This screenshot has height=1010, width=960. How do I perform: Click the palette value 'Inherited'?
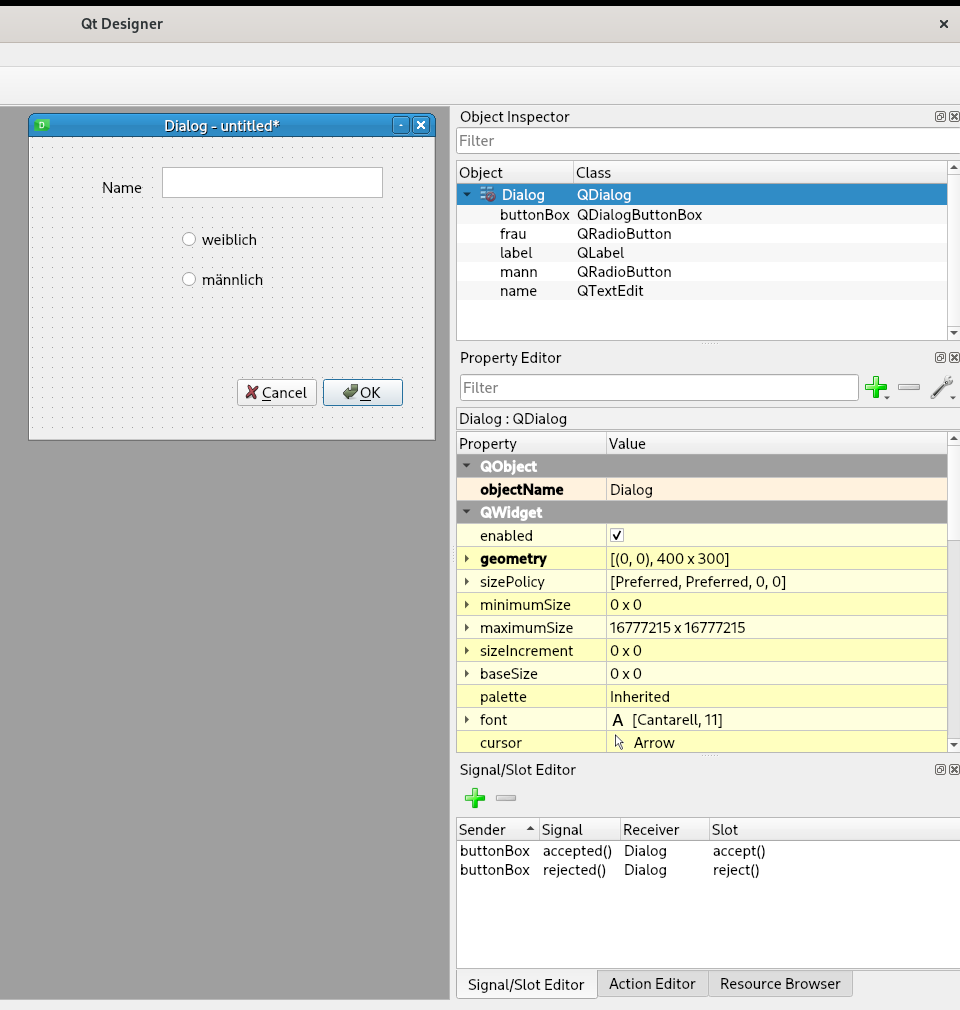click(x=776, y=697)
